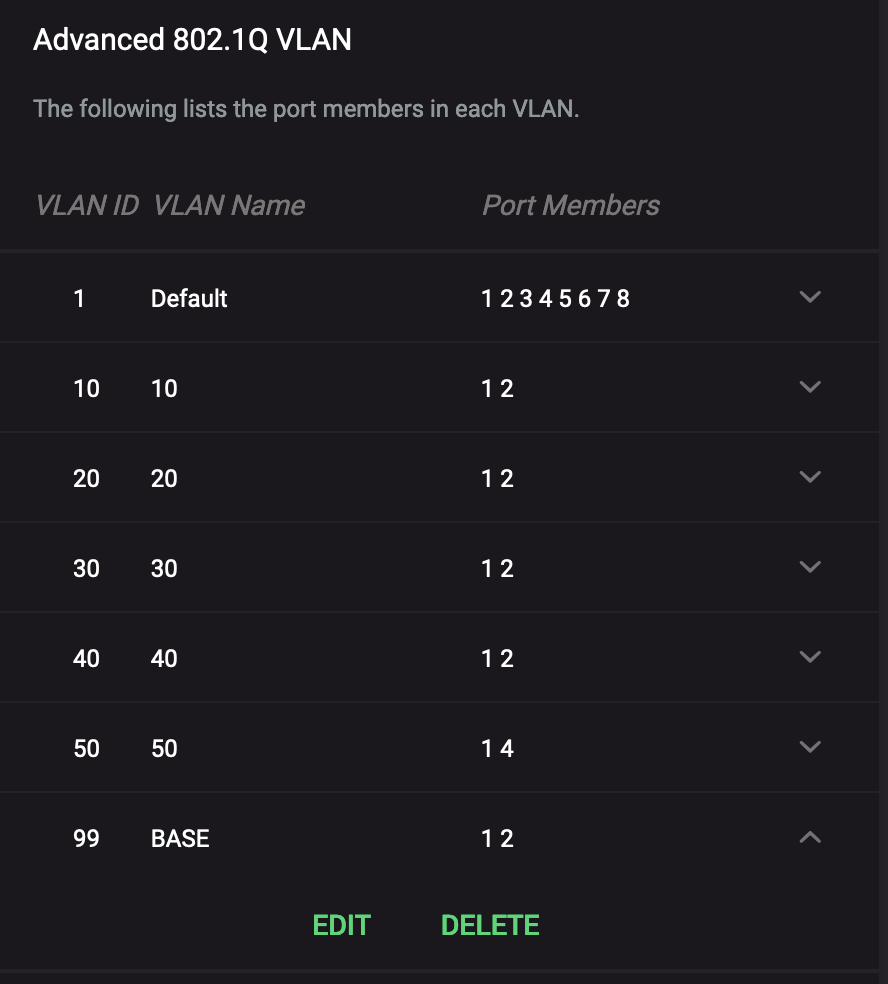Image resolution: width=888 pixels, height=984 pixels.
Task: Expand the VLAN 10 row chevron
Action: click(x=810, y=387)
